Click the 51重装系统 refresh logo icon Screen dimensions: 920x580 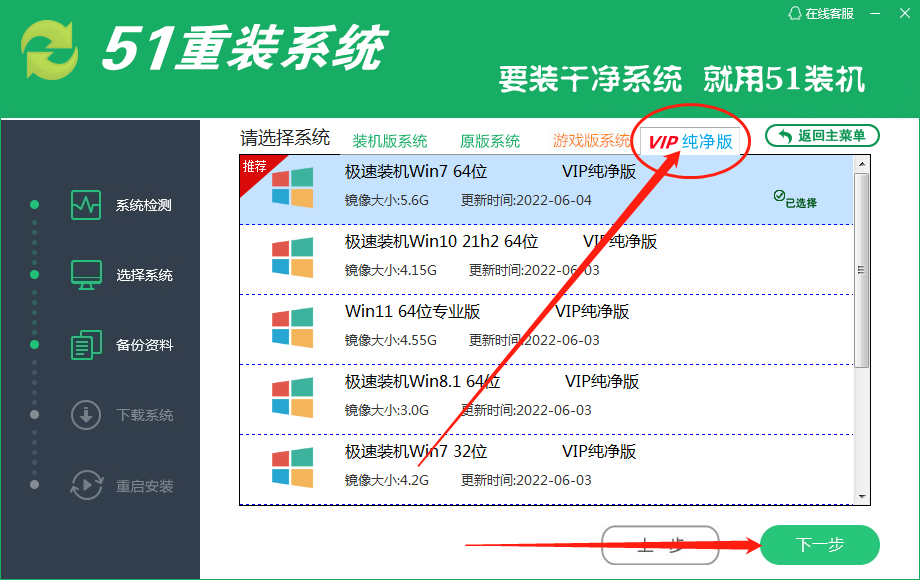point(49,50)
